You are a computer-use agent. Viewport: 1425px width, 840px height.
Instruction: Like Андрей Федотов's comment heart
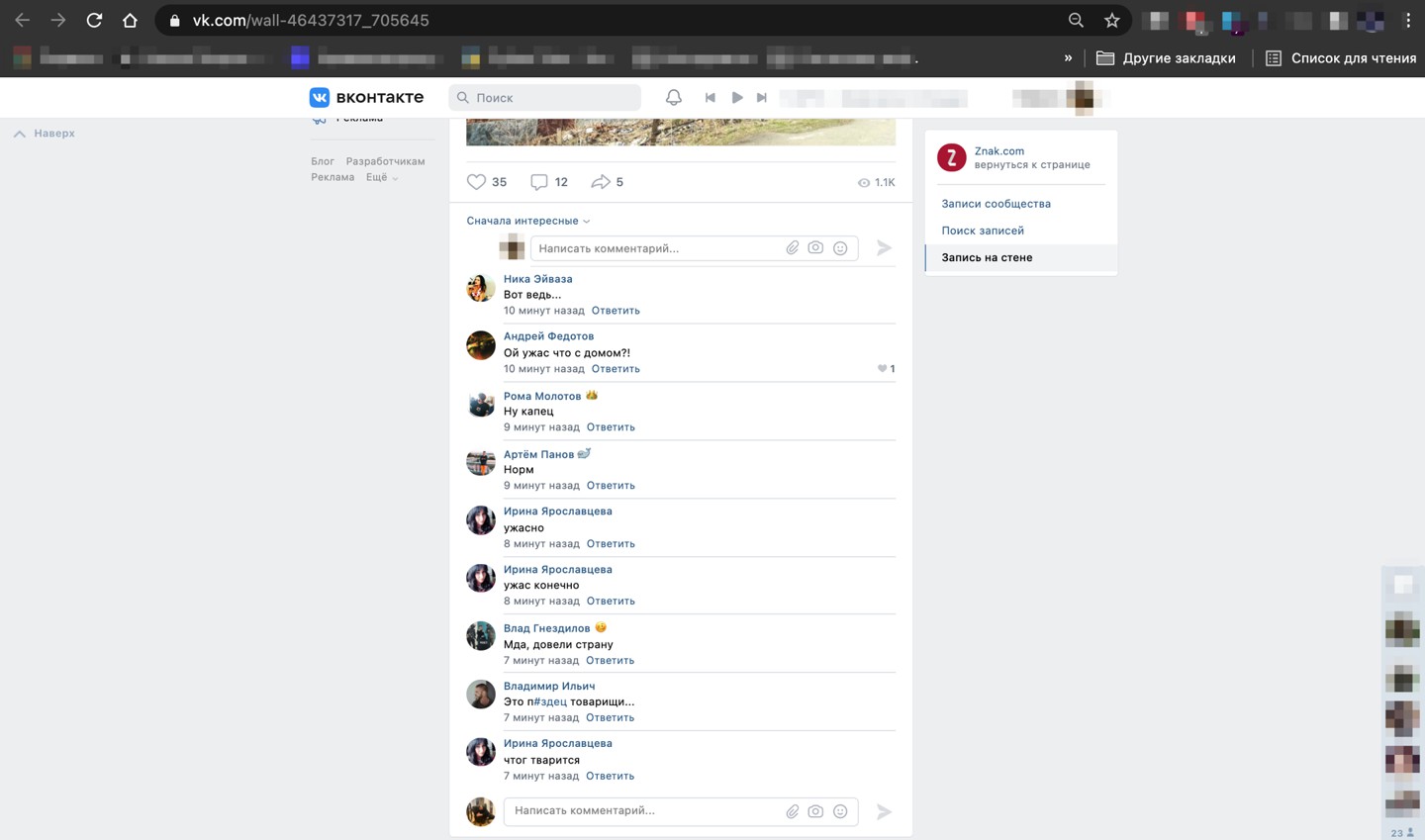[882, 369]
